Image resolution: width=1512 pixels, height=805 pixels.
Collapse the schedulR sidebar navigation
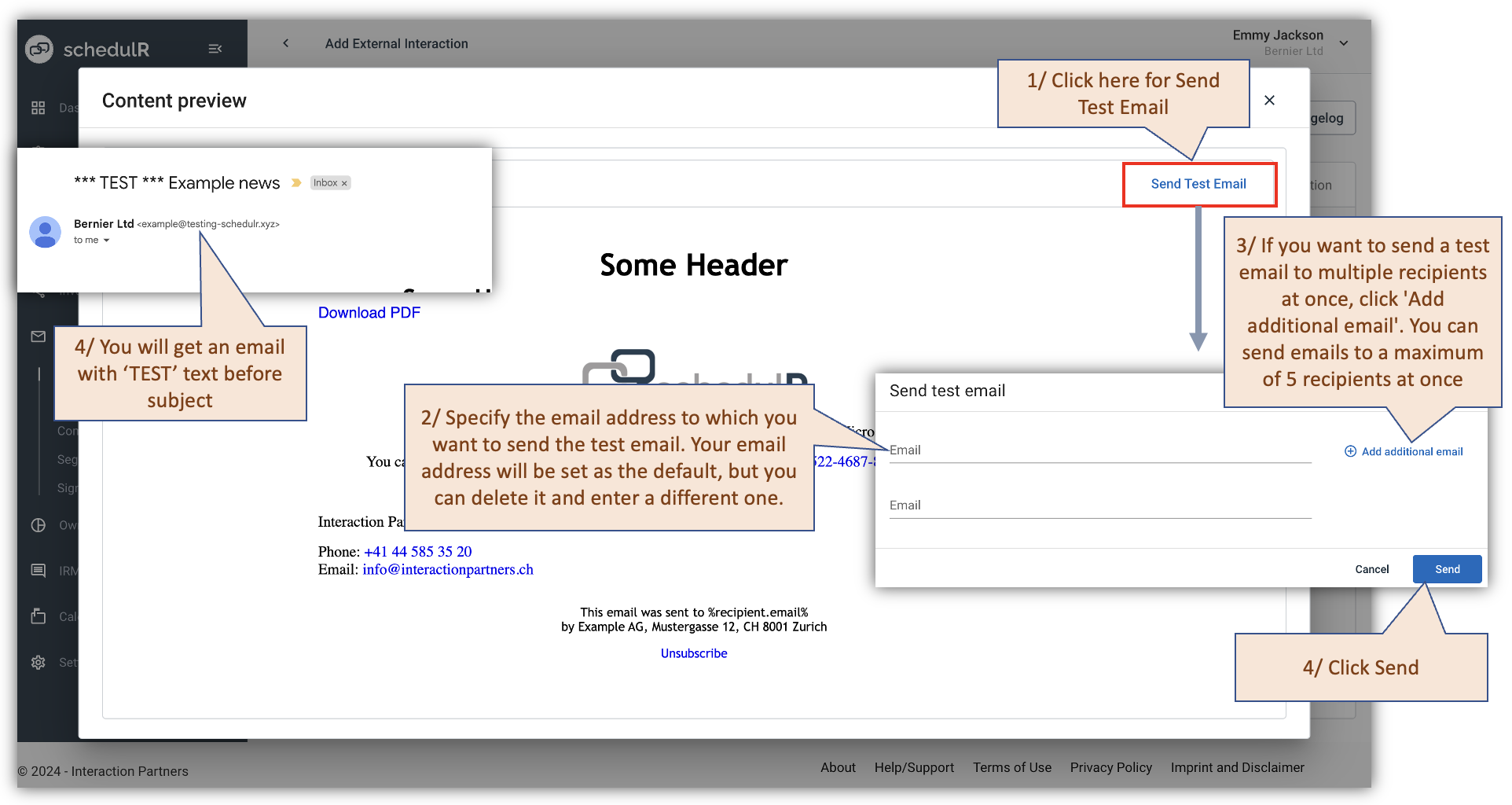coord(215,48)
